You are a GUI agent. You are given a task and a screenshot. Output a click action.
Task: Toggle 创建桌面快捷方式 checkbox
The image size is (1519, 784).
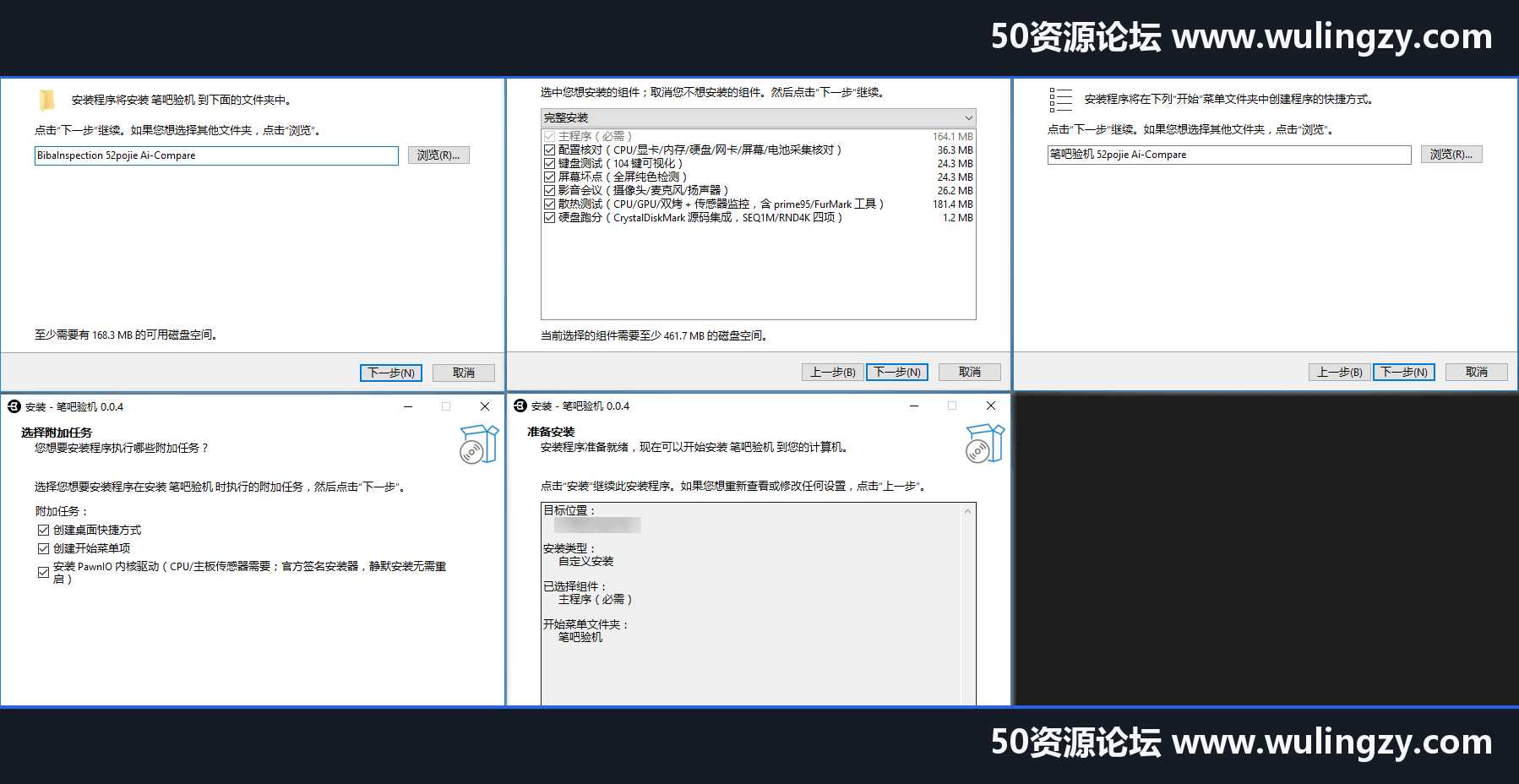[x=43, y=530]
